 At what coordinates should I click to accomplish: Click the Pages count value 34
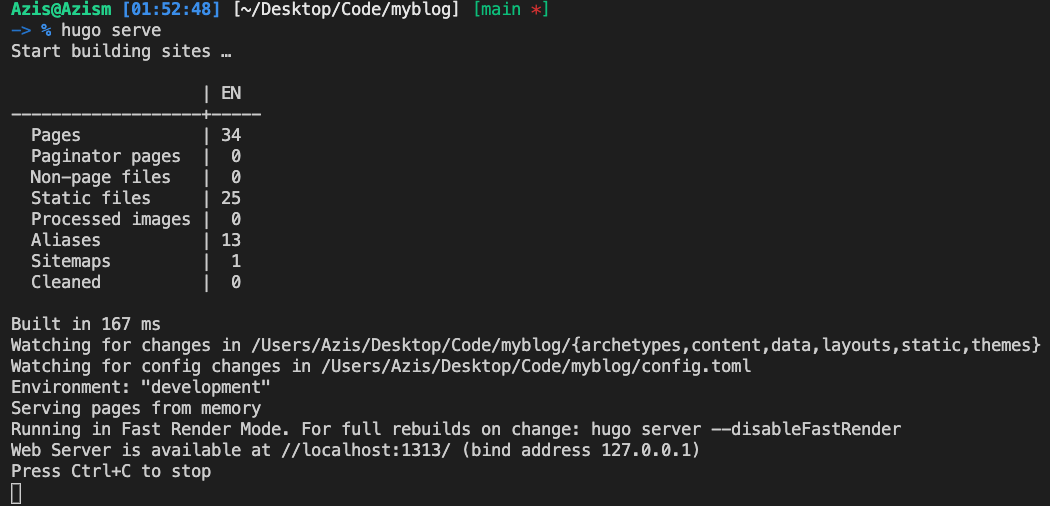click(231, 135)
